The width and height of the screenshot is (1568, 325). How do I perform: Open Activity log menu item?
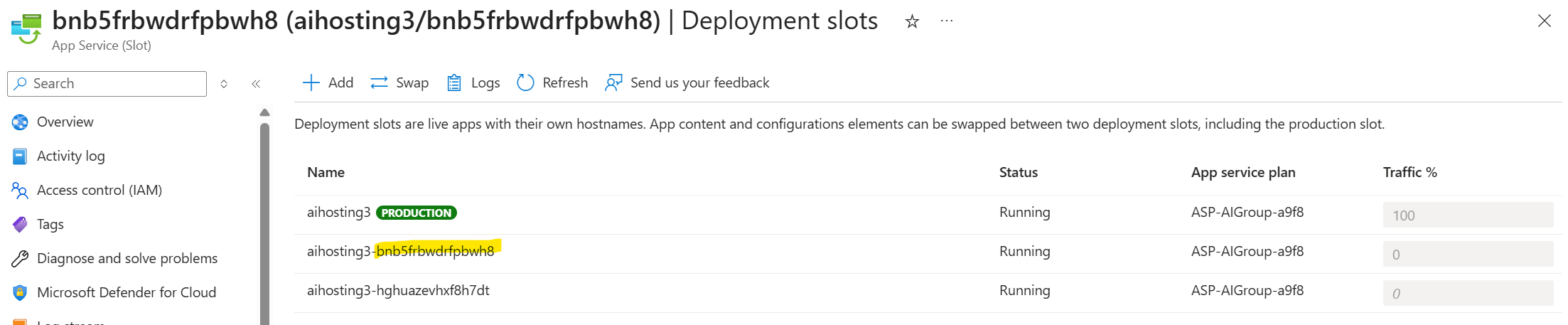tap(71, 156)
